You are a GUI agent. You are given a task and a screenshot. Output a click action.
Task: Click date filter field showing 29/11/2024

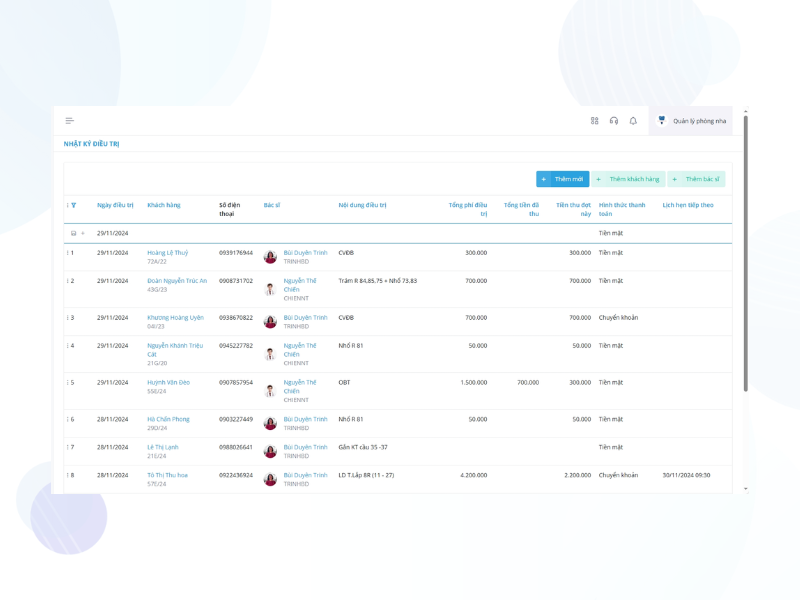(x=113, y=233)
